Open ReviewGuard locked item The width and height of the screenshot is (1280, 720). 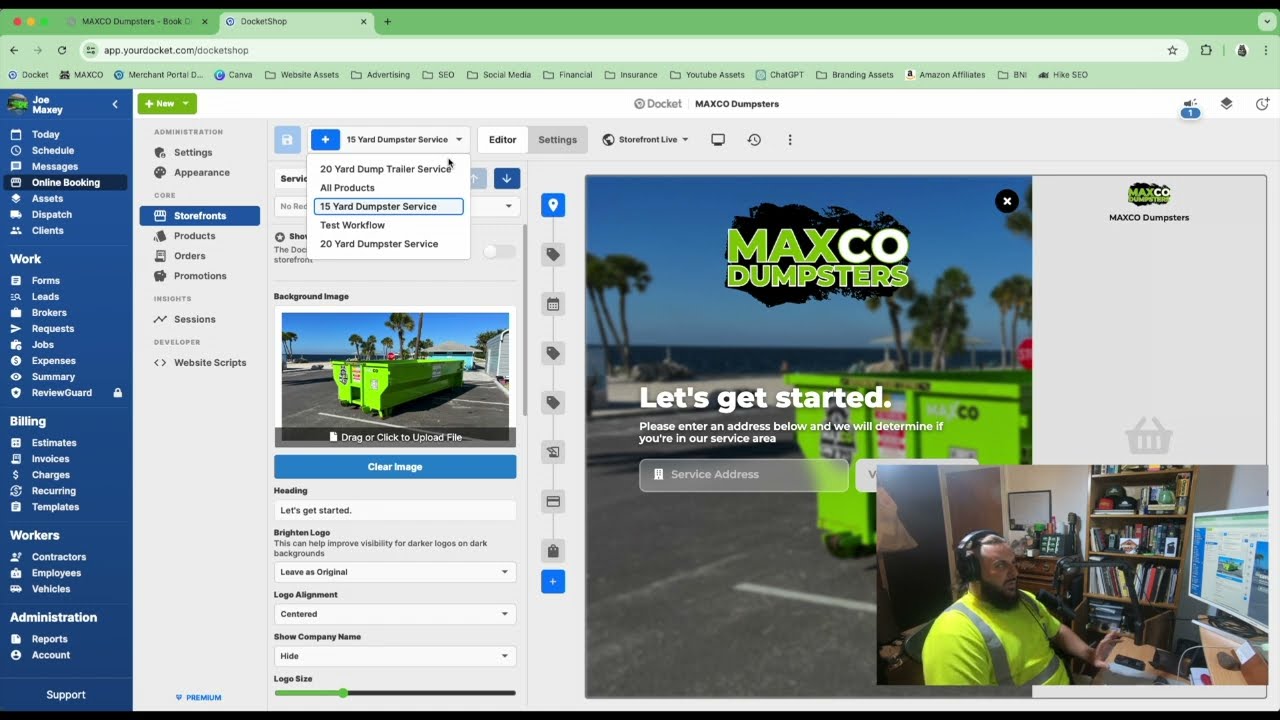click(62, 392)
